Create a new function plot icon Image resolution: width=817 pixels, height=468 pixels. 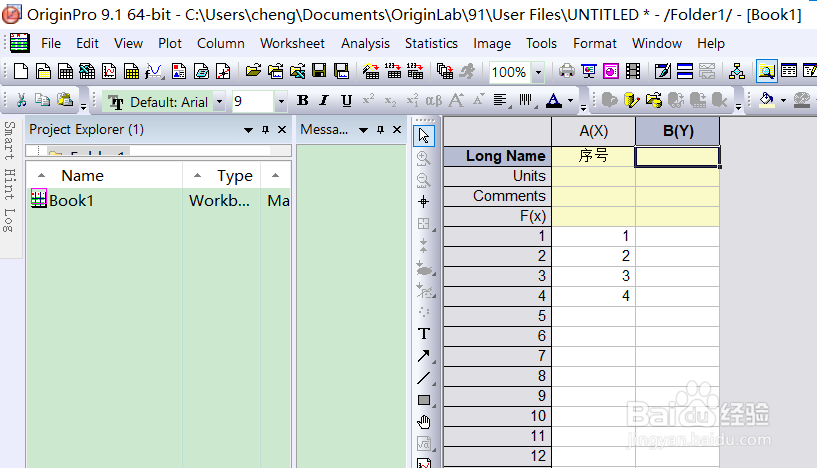(154, 71)
